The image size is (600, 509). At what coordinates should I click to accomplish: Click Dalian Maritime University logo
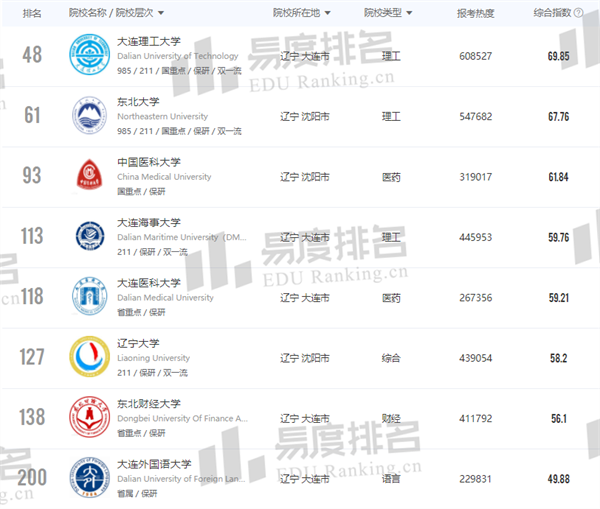click(x=90, y=236)
